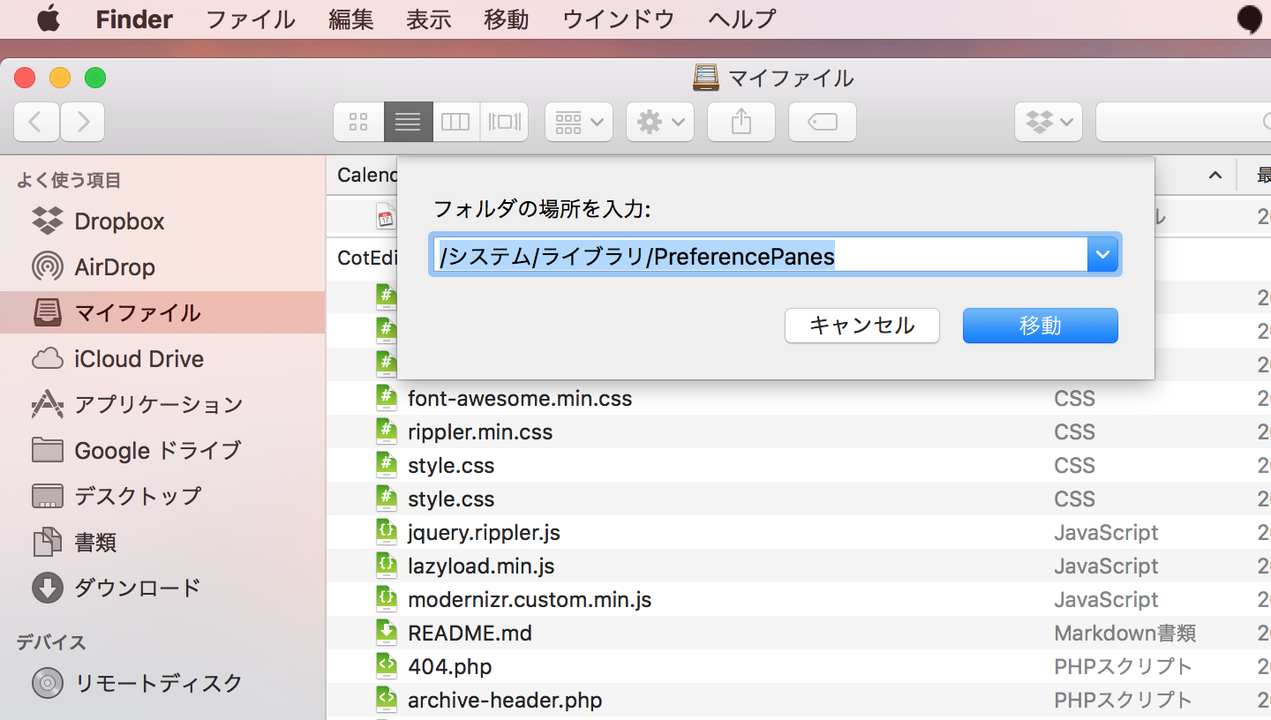The image size is (1271, 720).
Task: Click the jquery.rippler.js file icon
Action: pyautogui.click(x=386, y=532)
